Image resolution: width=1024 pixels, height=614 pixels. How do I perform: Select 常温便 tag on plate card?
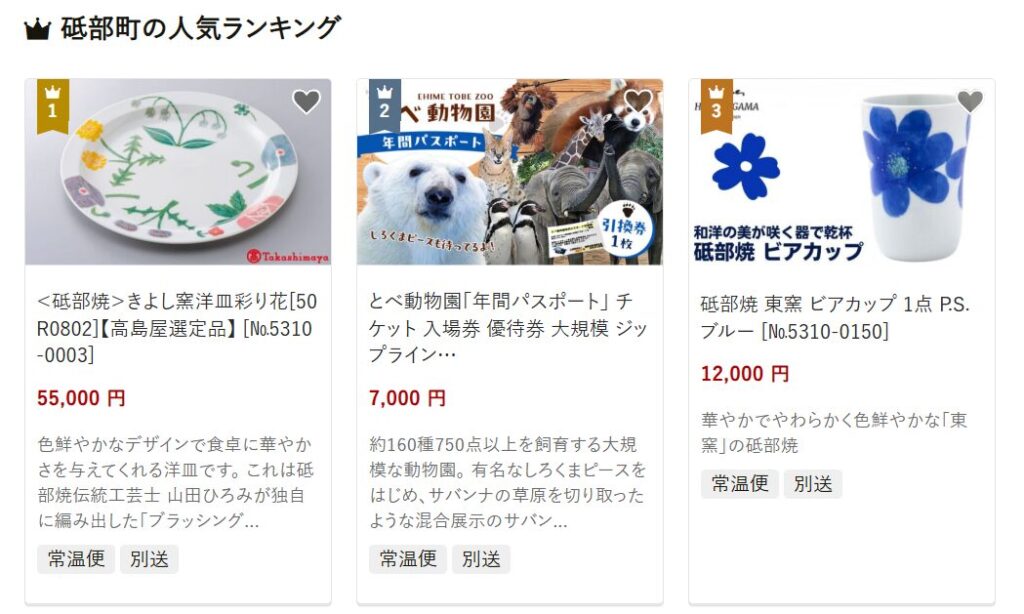pos(76,559)
